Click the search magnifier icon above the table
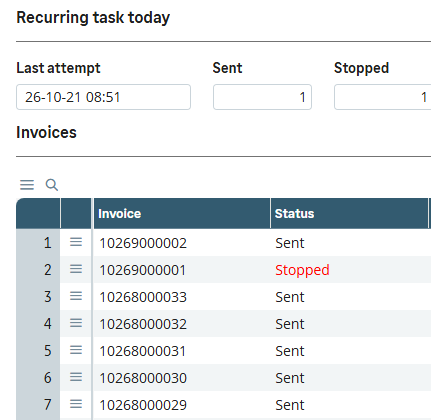Image resolution: width=431 pixels, height=420 pixels. click(x=52, y=185)
